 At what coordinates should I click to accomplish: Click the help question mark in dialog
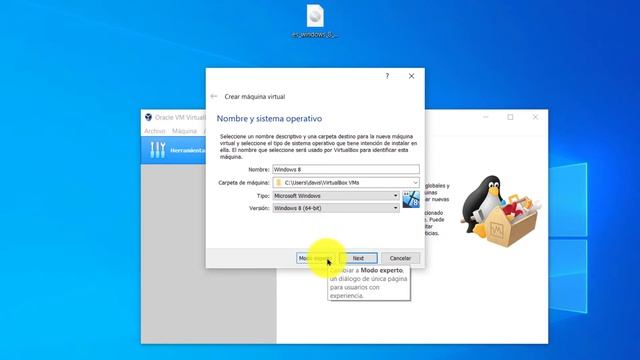tap(387, 76)
